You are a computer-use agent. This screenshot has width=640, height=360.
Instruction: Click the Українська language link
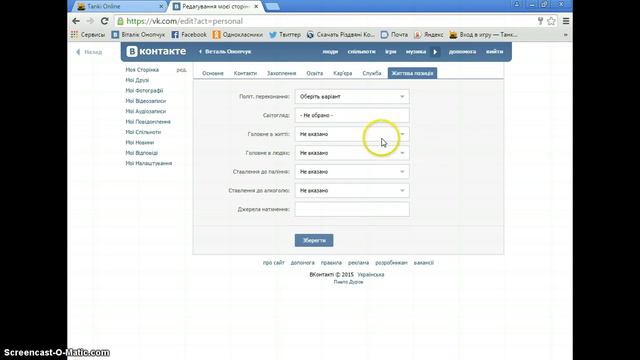point(371,275)
